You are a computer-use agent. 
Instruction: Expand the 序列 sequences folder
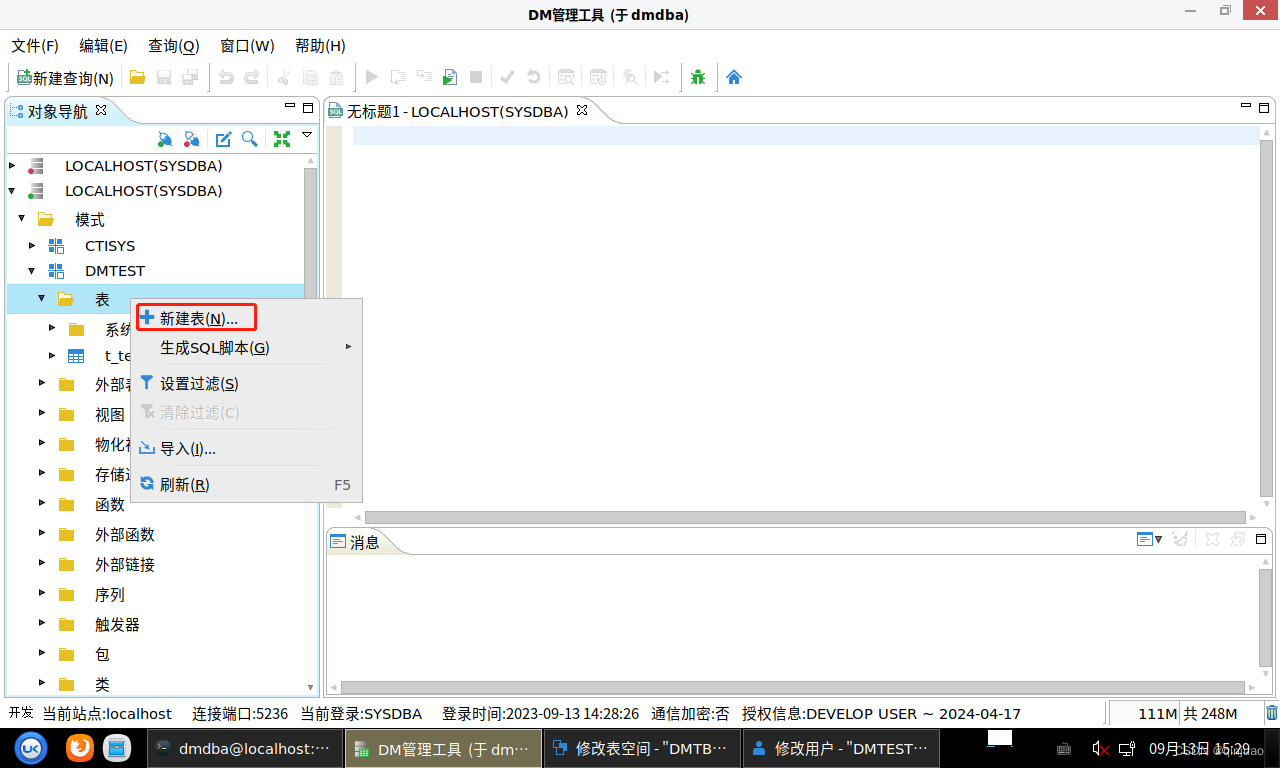coord(42,593)
